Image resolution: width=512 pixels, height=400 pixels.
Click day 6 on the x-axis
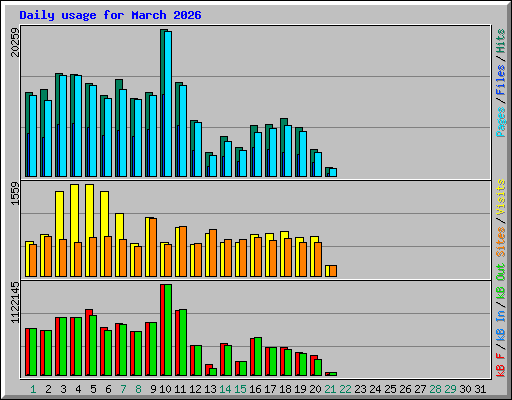coord(108,389)
